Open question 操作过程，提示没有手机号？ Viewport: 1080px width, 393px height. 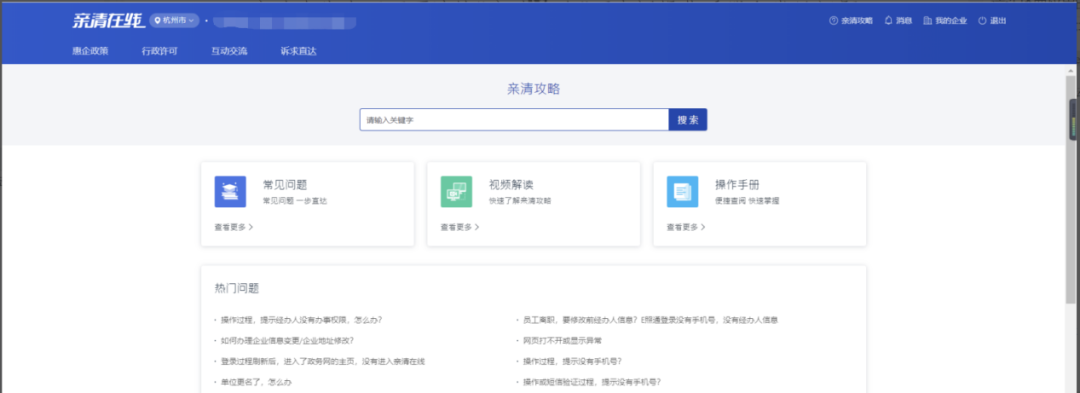click(572, 361)
